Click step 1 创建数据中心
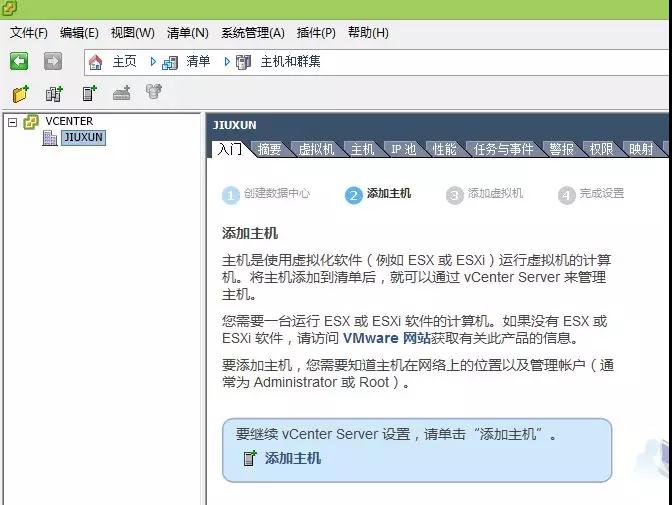The height and width of the screenshot is (505, 672). coord(266,194)
